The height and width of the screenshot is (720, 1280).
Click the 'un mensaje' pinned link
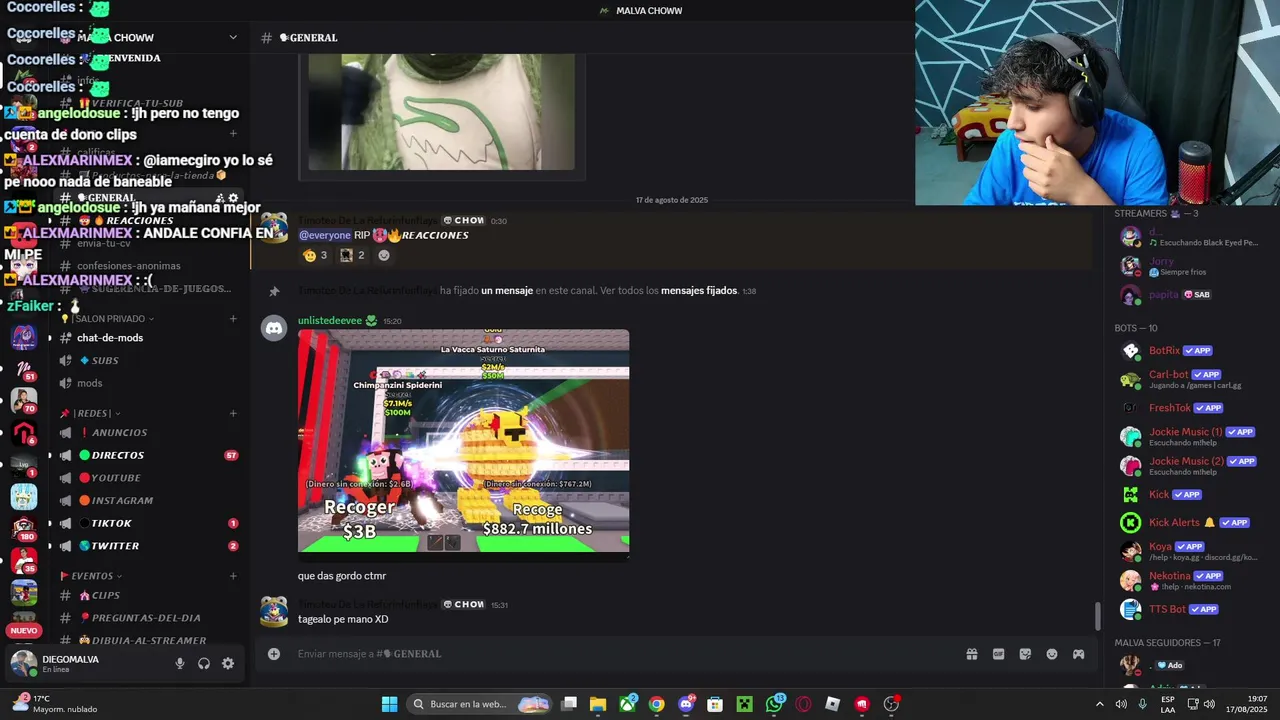point(506,291)
